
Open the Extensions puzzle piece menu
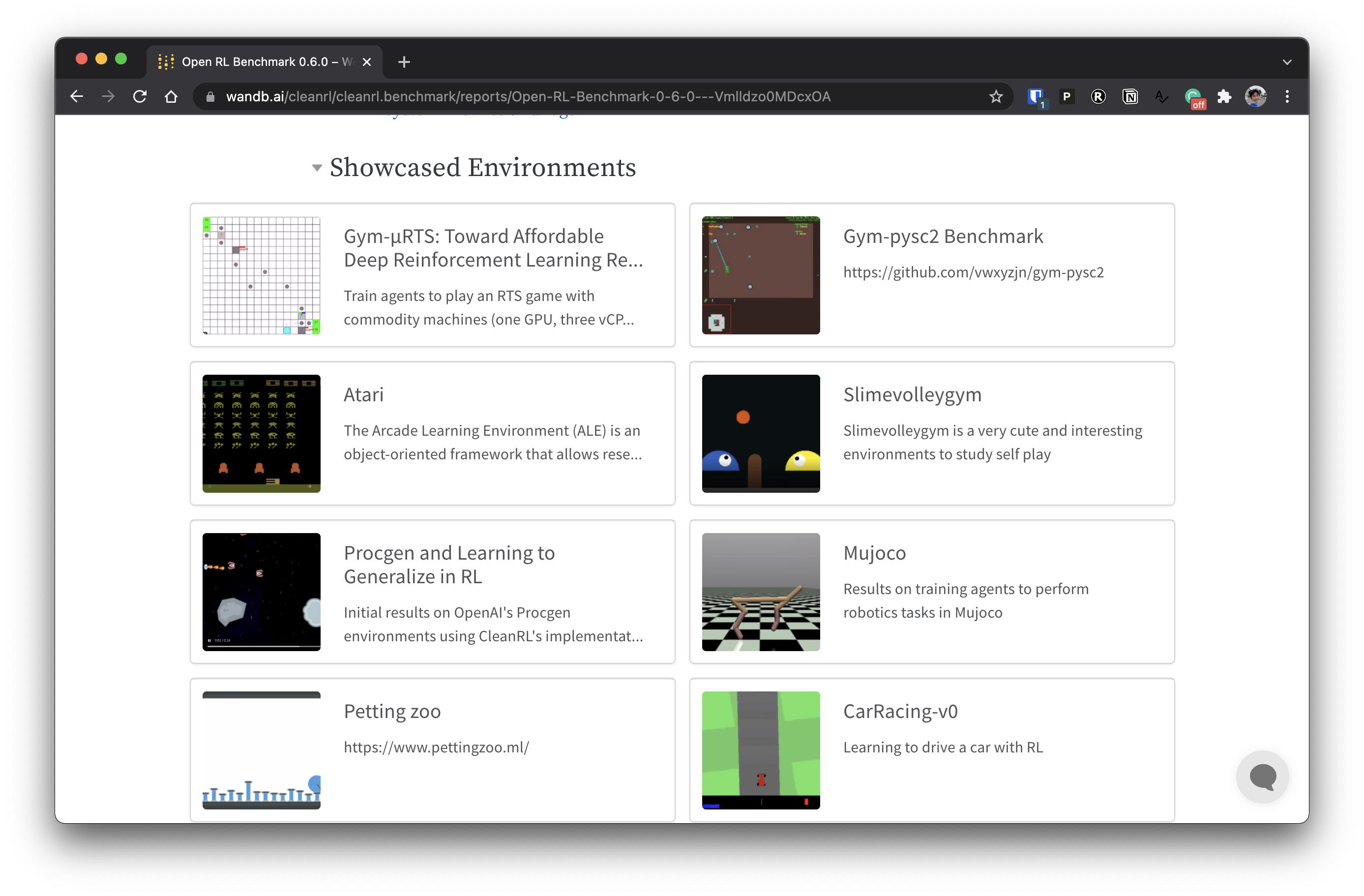1224,96
